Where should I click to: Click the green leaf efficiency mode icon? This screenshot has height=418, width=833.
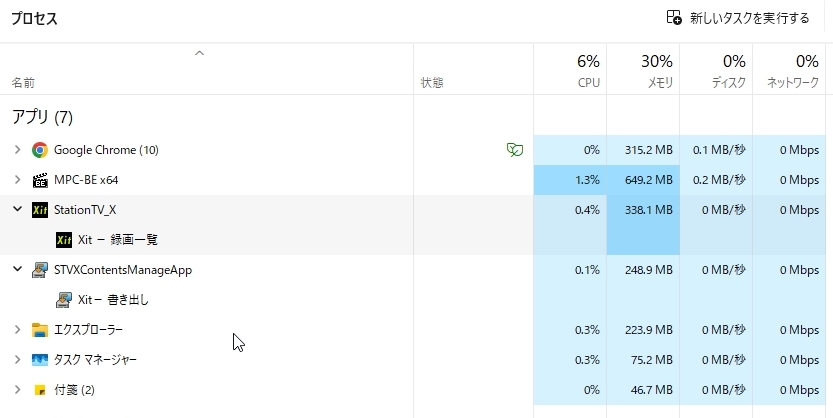point(514,150)
